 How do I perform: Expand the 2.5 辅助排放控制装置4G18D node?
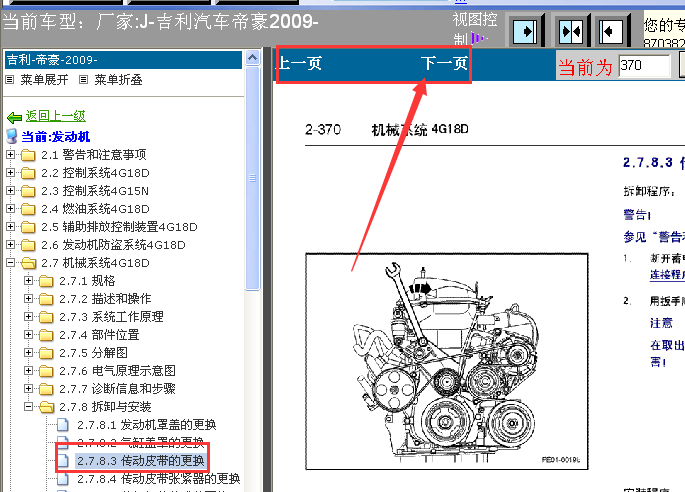click(x=10, y=226)
